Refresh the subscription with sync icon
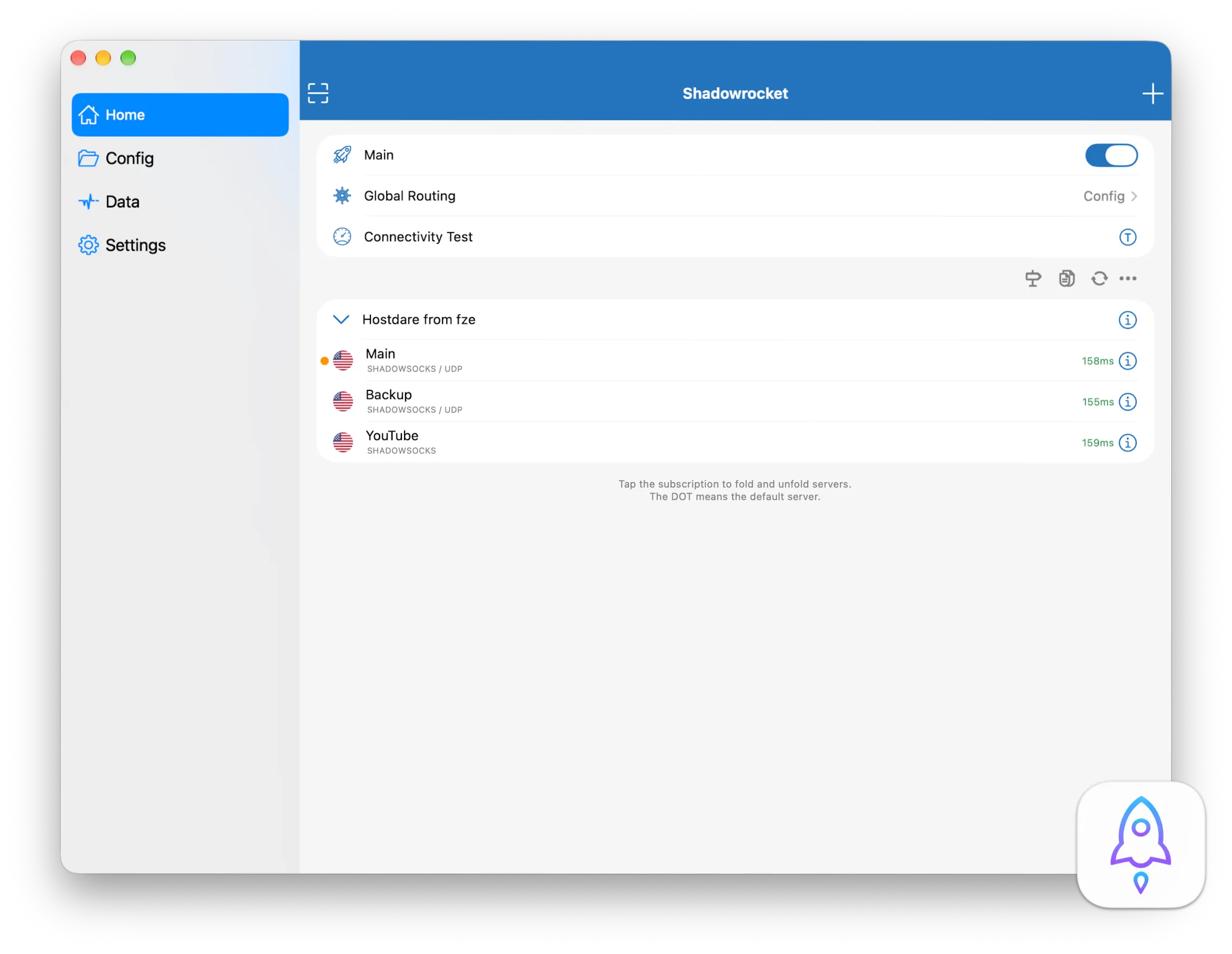Screen dimensions: 1232x954 point(1099,278)
